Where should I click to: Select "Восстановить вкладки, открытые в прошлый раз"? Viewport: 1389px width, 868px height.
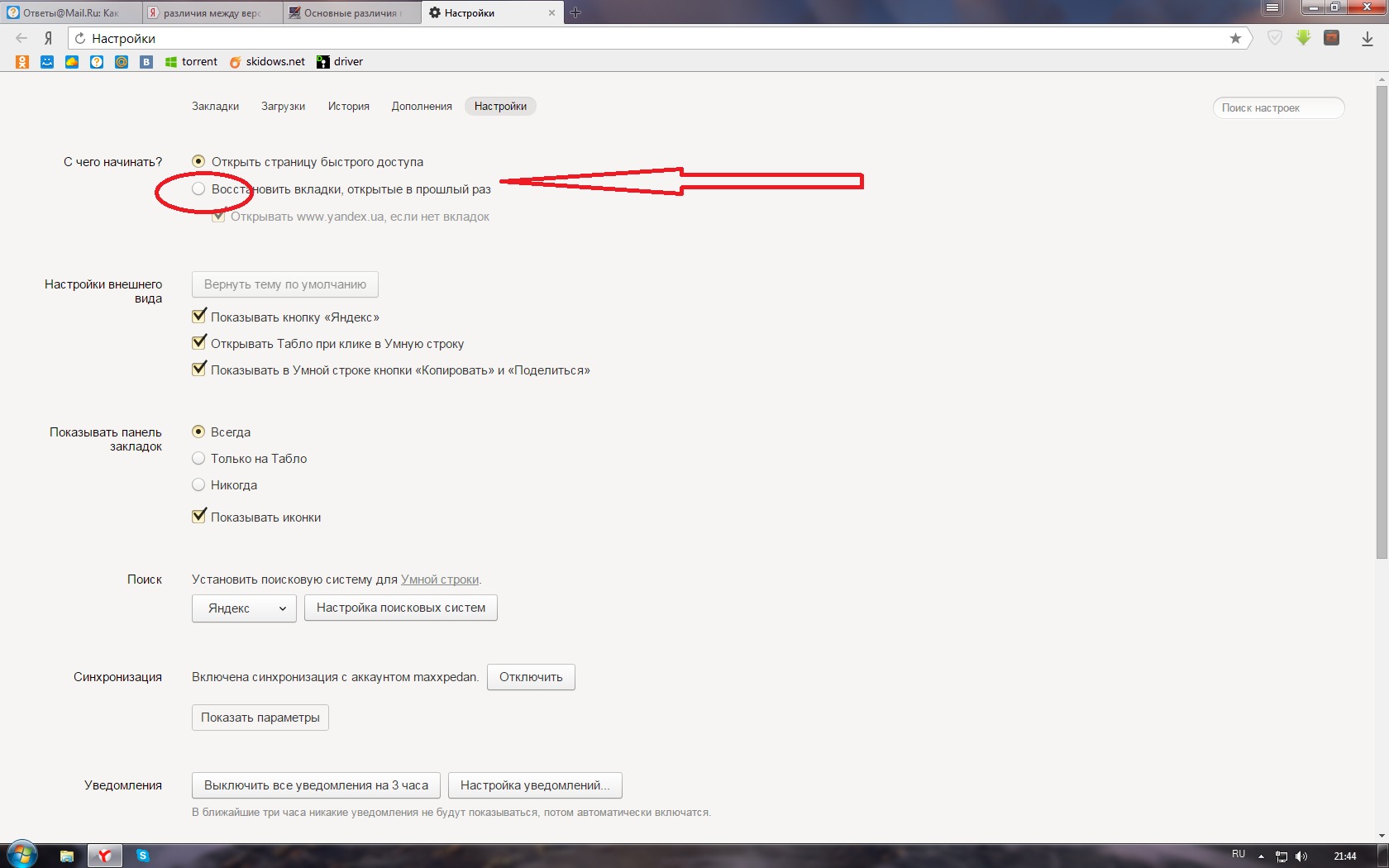tap(198, 188)
